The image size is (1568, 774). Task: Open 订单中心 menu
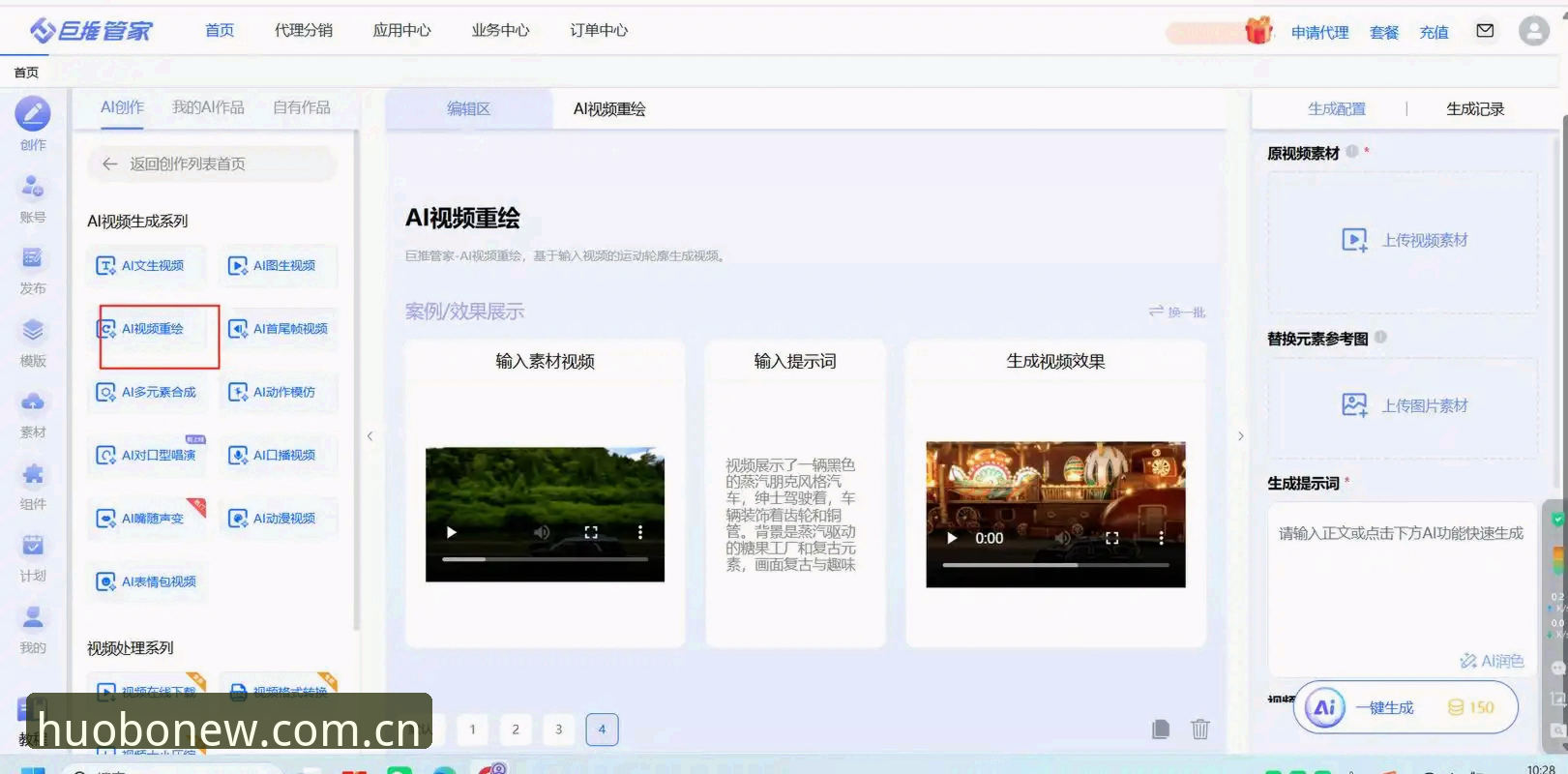coord(599,30)
